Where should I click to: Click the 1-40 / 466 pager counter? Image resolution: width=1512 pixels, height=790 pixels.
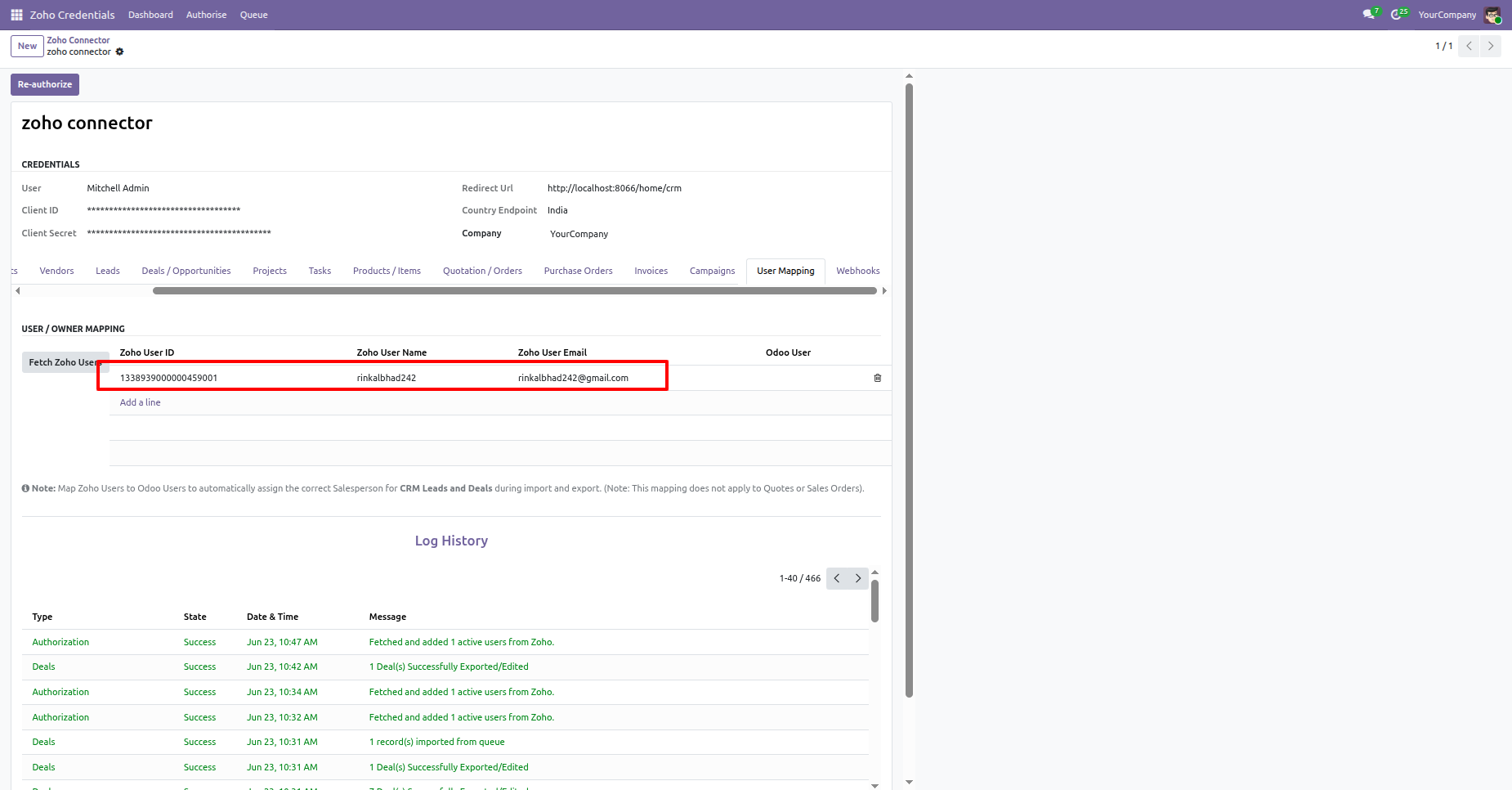click(799, 578)
